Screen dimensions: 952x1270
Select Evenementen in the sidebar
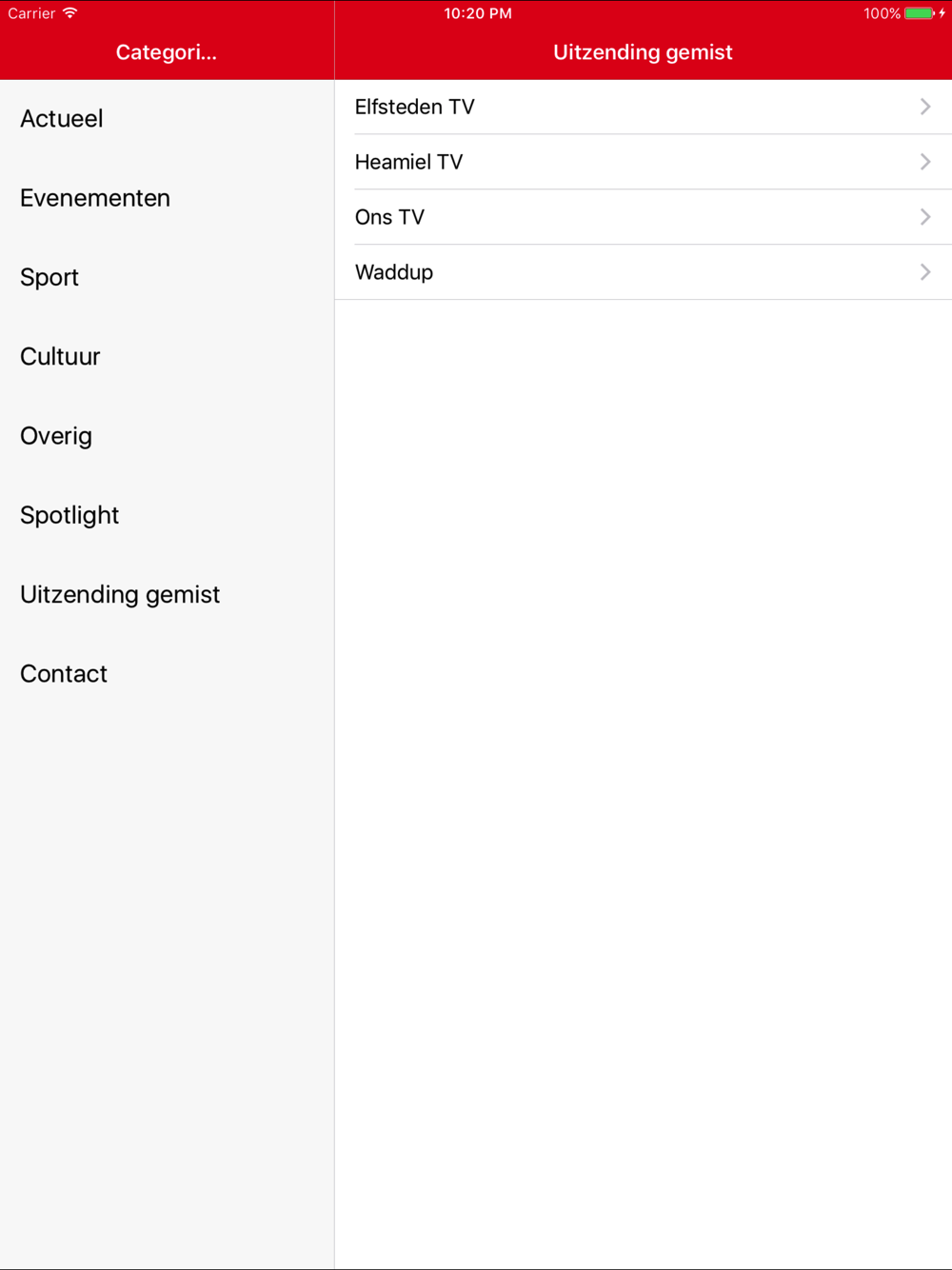[x=167, y=198]
